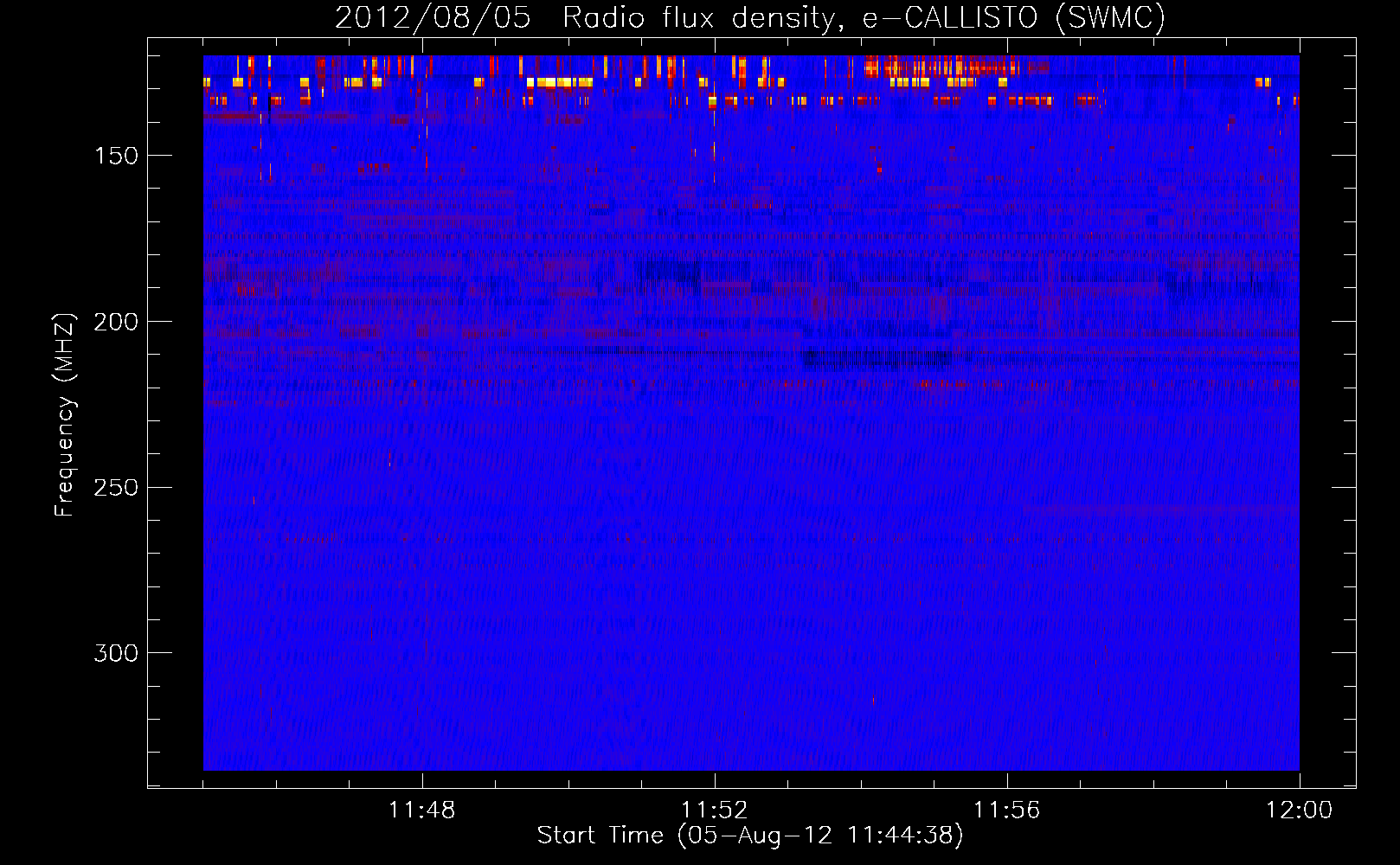This screenshot has height=865, width=1400.
Task: Click the 11:48 time tick label
Action: click(x=422, y=811)
